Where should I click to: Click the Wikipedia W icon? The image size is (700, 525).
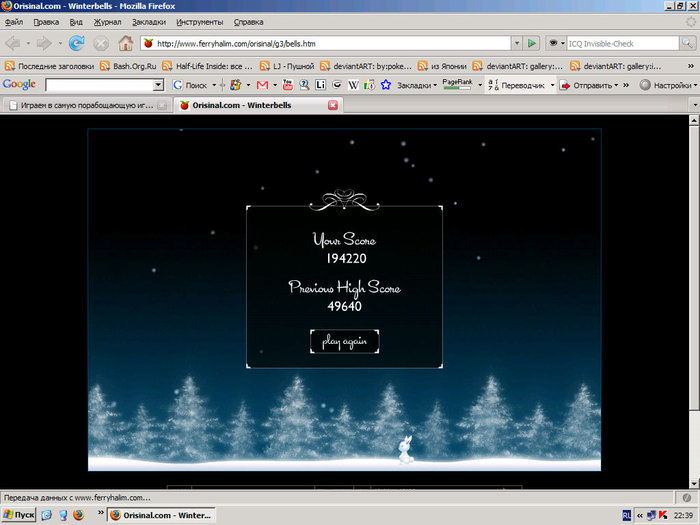tap(353, 85)
